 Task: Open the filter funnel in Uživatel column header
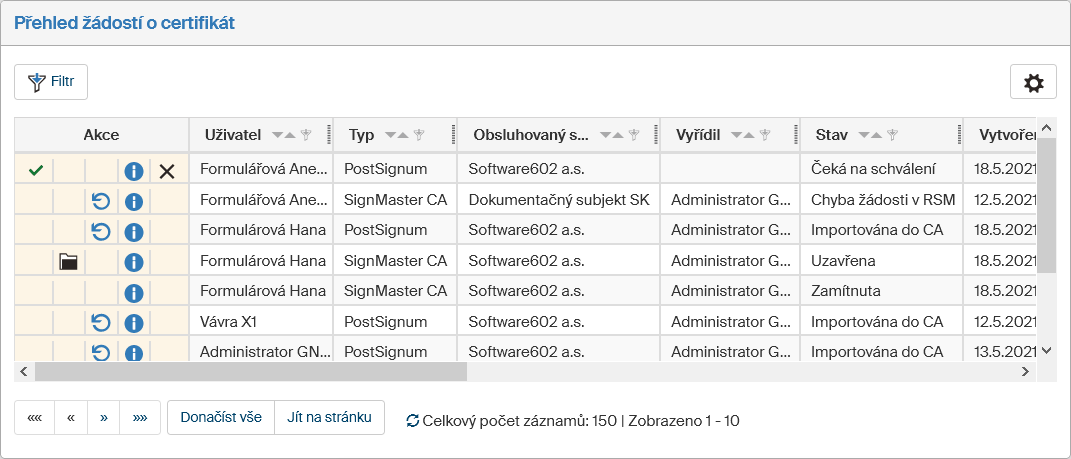tap(307, 135)
